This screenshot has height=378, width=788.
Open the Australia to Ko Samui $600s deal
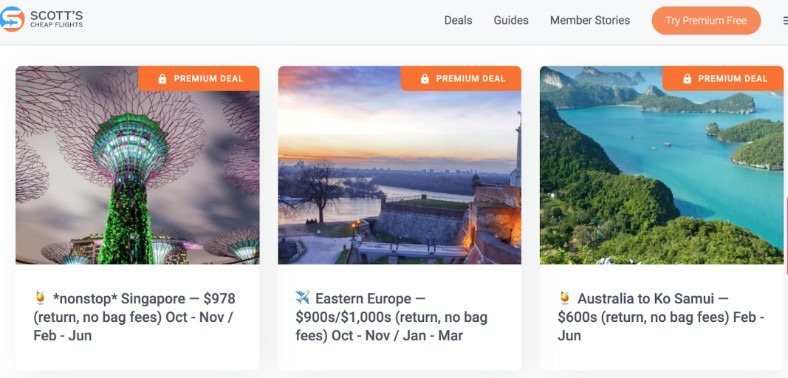point(661,317)
